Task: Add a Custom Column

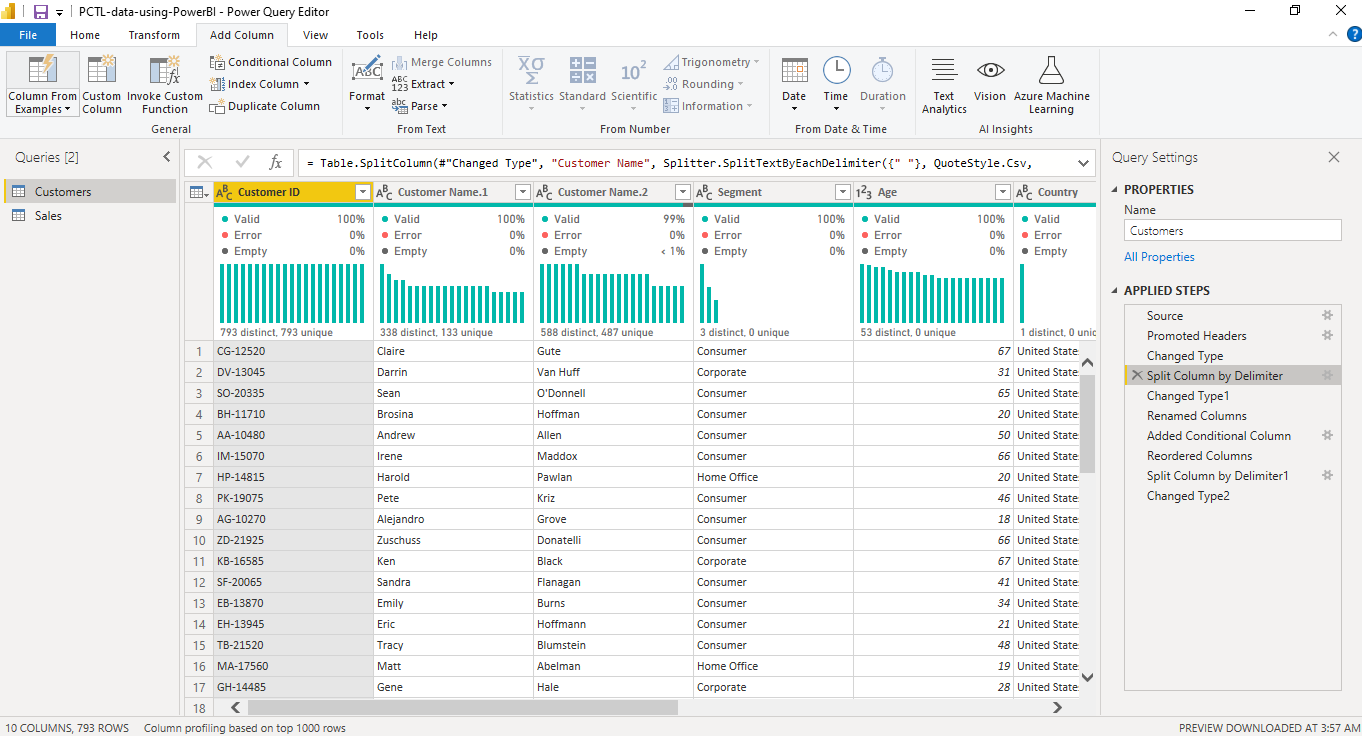Action: (102, 85)
